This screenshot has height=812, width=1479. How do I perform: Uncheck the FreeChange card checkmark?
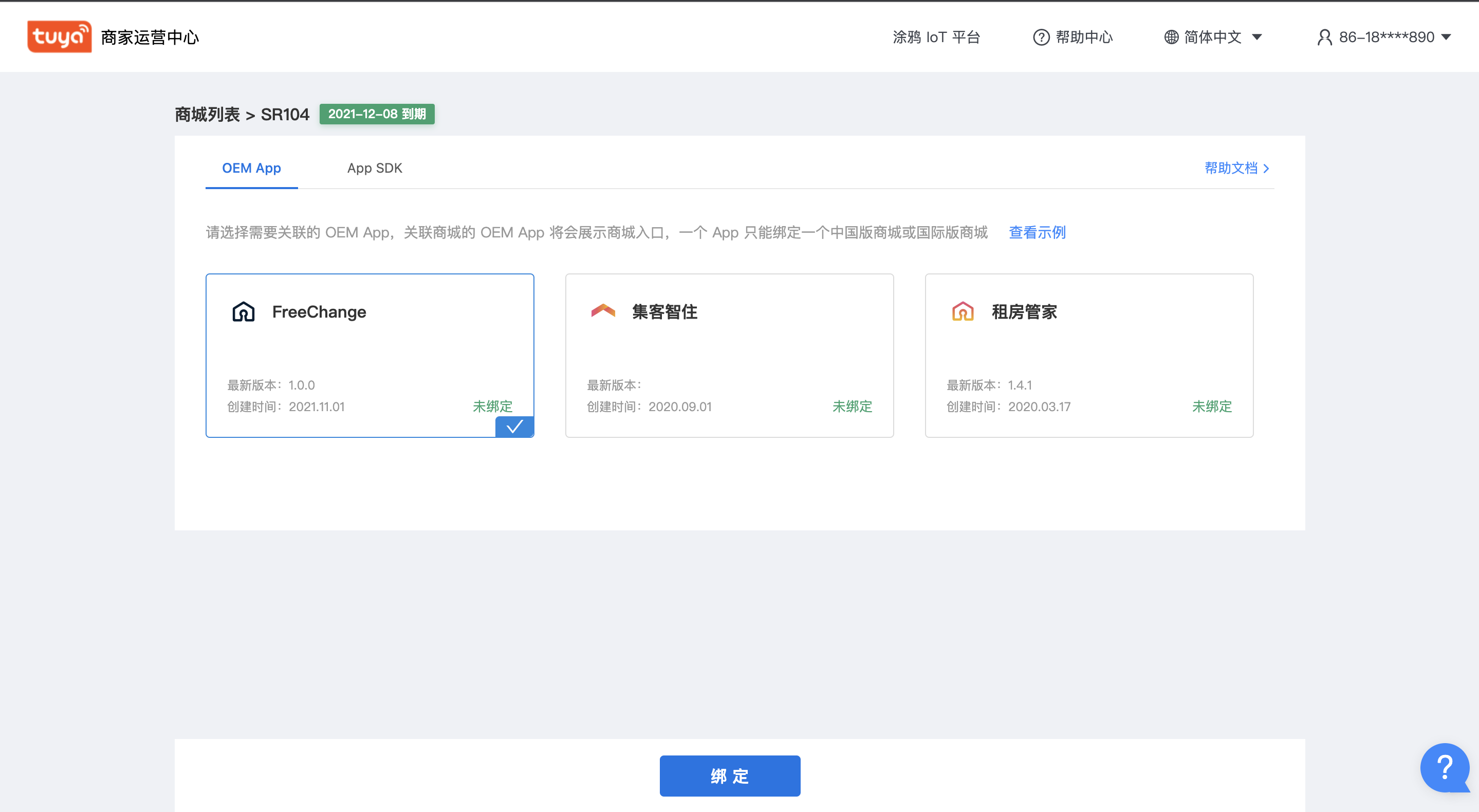click(514, 427)
